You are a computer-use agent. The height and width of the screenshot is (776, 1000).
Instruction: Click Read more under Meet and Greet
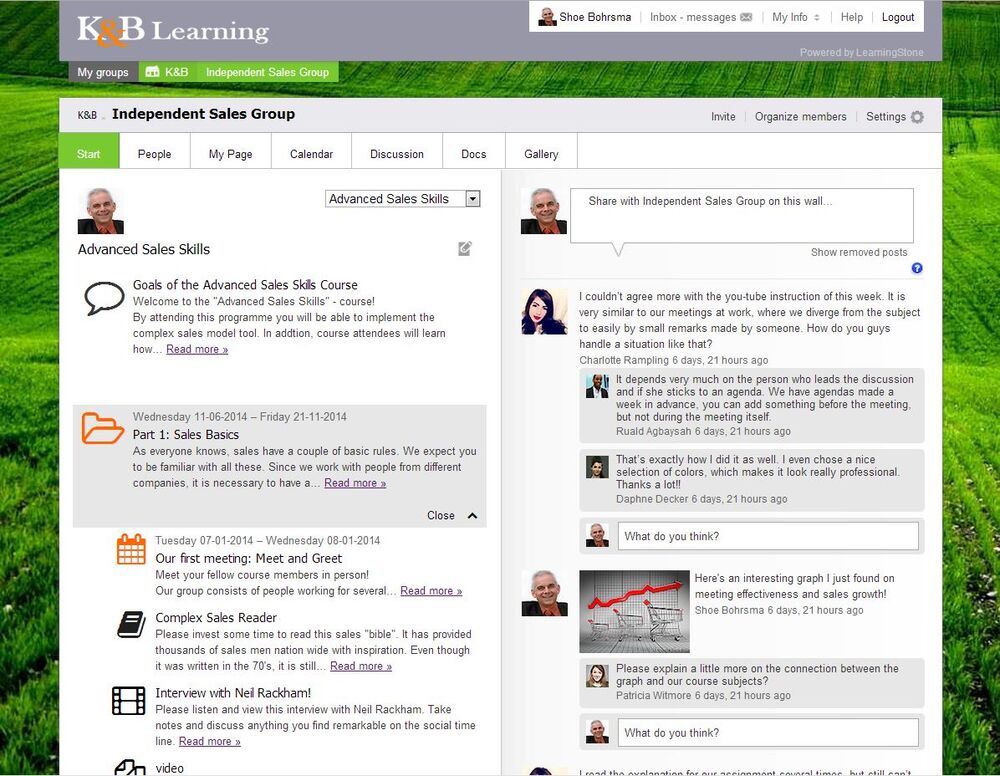pos(431,590)
